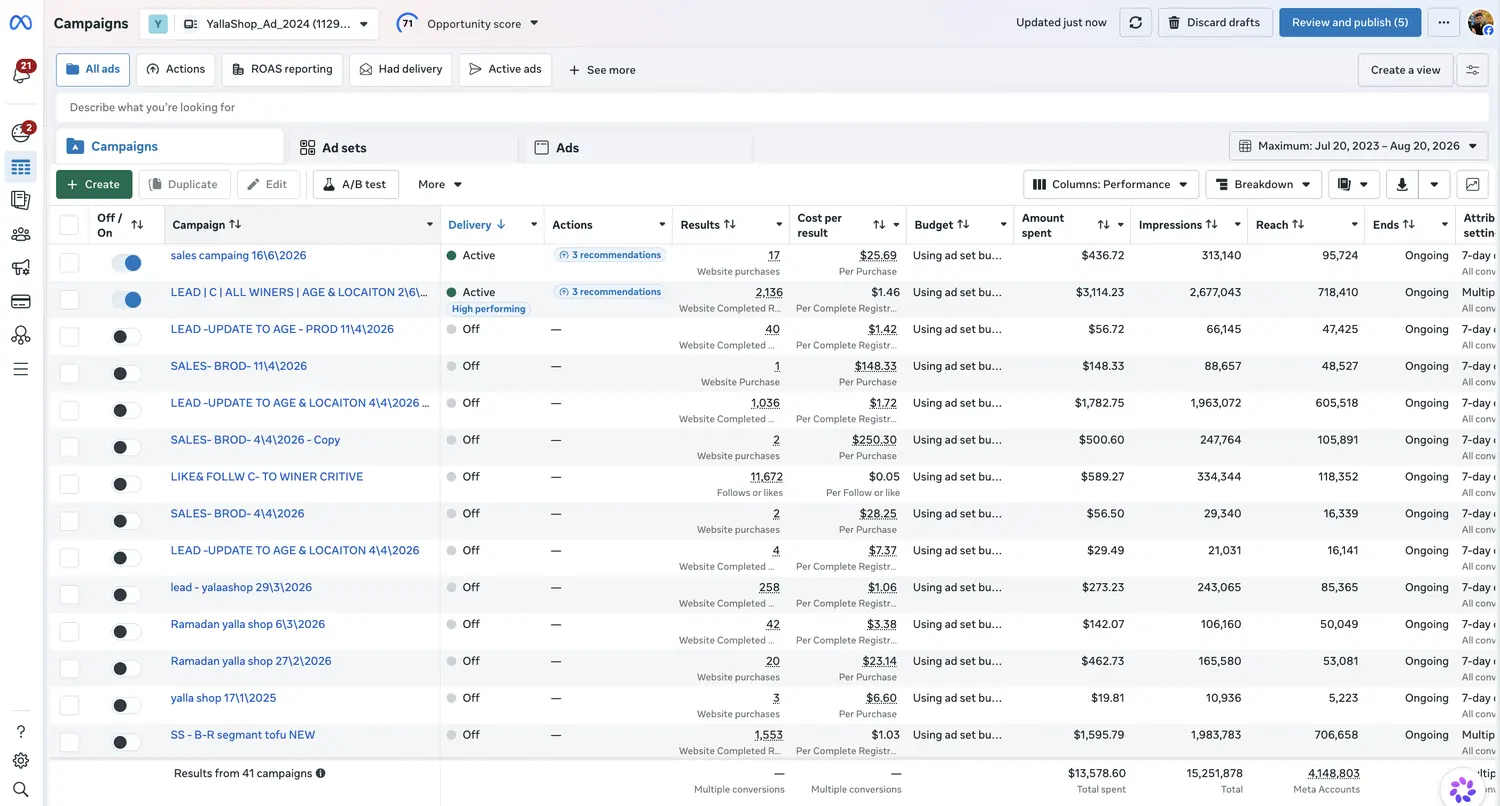Toggle the LEAD | C | ALL WINERS campaign off

click(127, 300)
